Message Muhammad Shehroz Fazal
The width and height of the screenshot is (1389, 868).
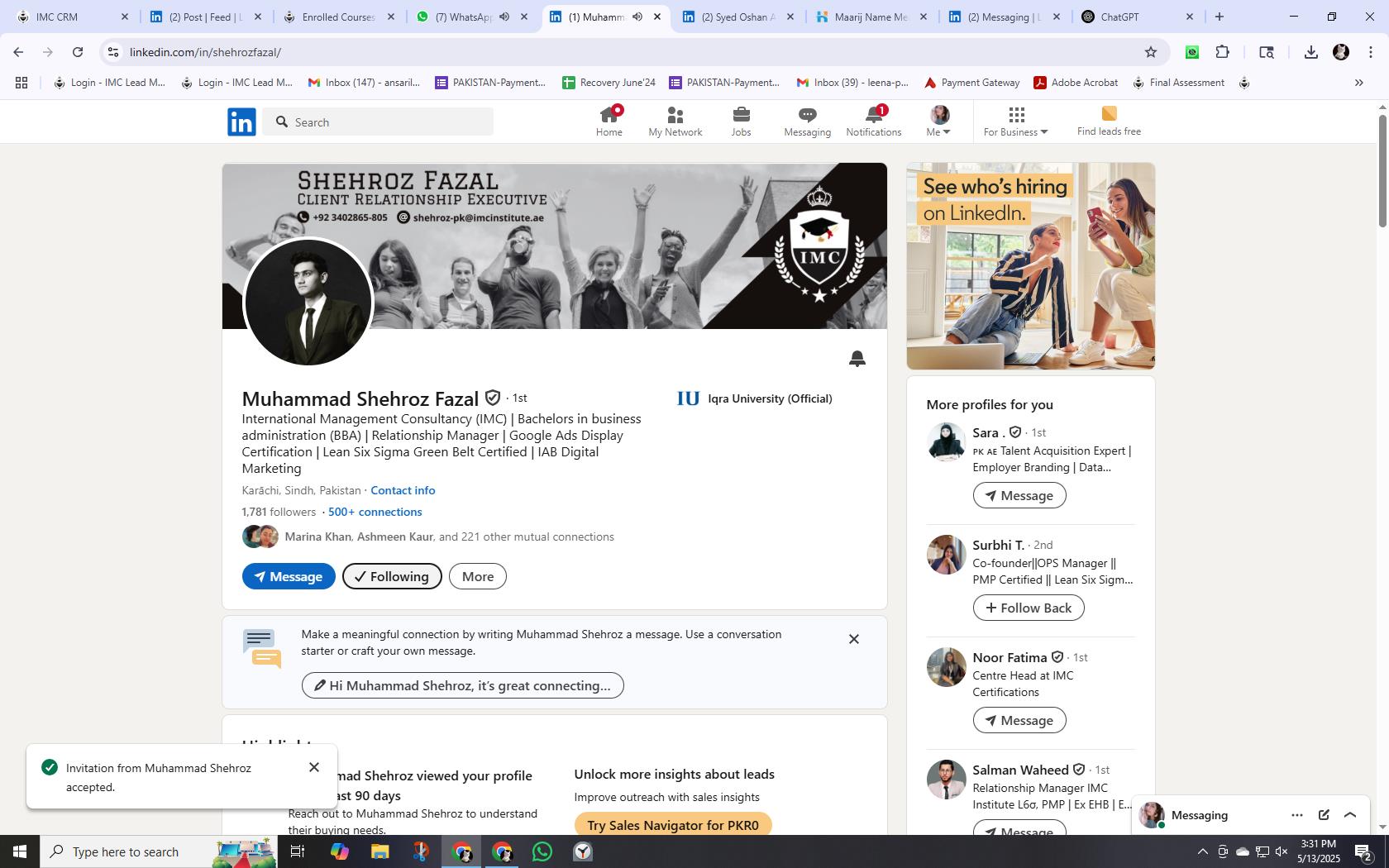[x=289, y=576]
